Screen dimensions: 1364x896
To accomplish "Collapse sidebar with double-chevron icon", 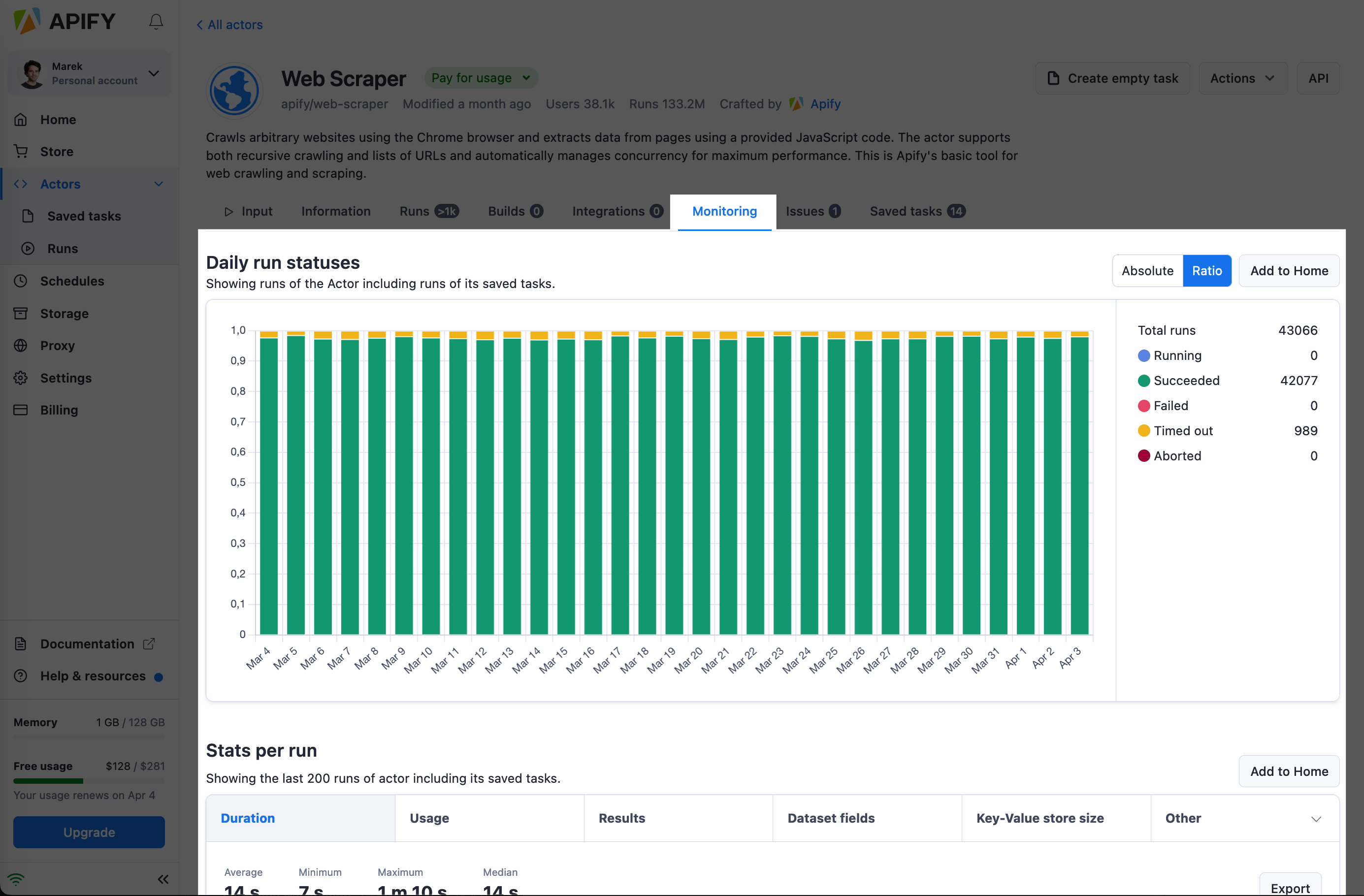I will pos(163,879).
